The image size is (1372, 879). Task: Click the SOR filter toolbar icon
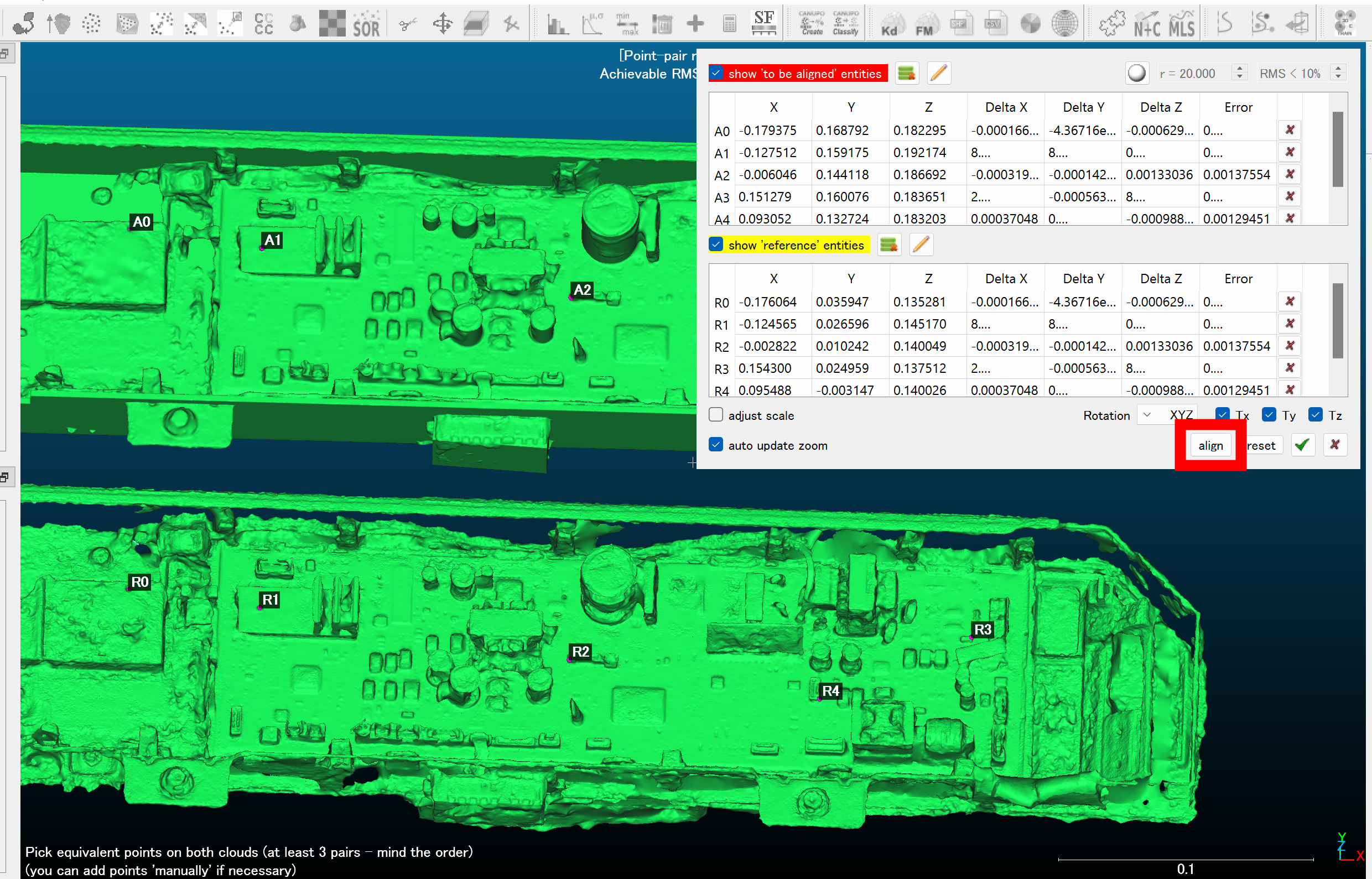[x=366, y=24]
